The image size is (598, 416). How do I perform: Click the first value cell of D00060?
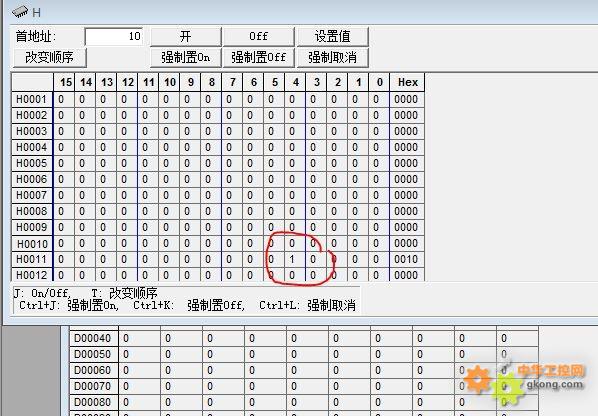pyautogui.click(x=140, y=370)
